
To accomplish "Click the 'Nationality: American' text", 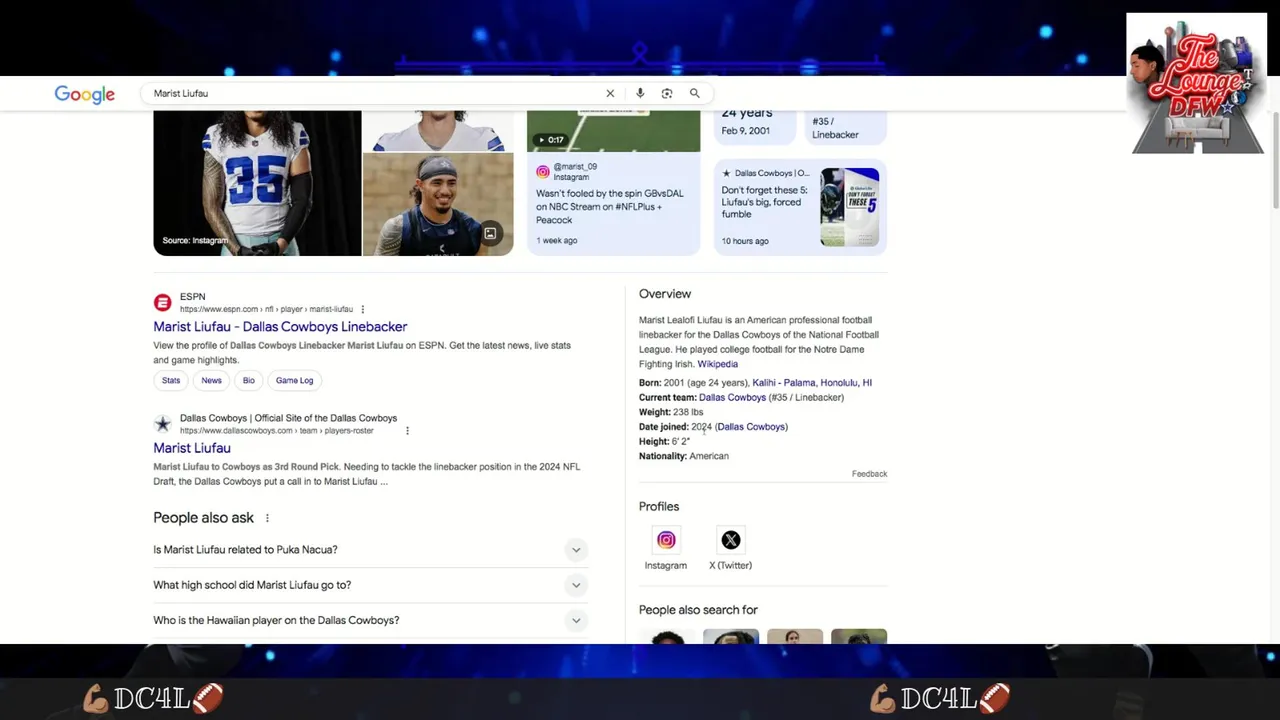I will 684,456.
